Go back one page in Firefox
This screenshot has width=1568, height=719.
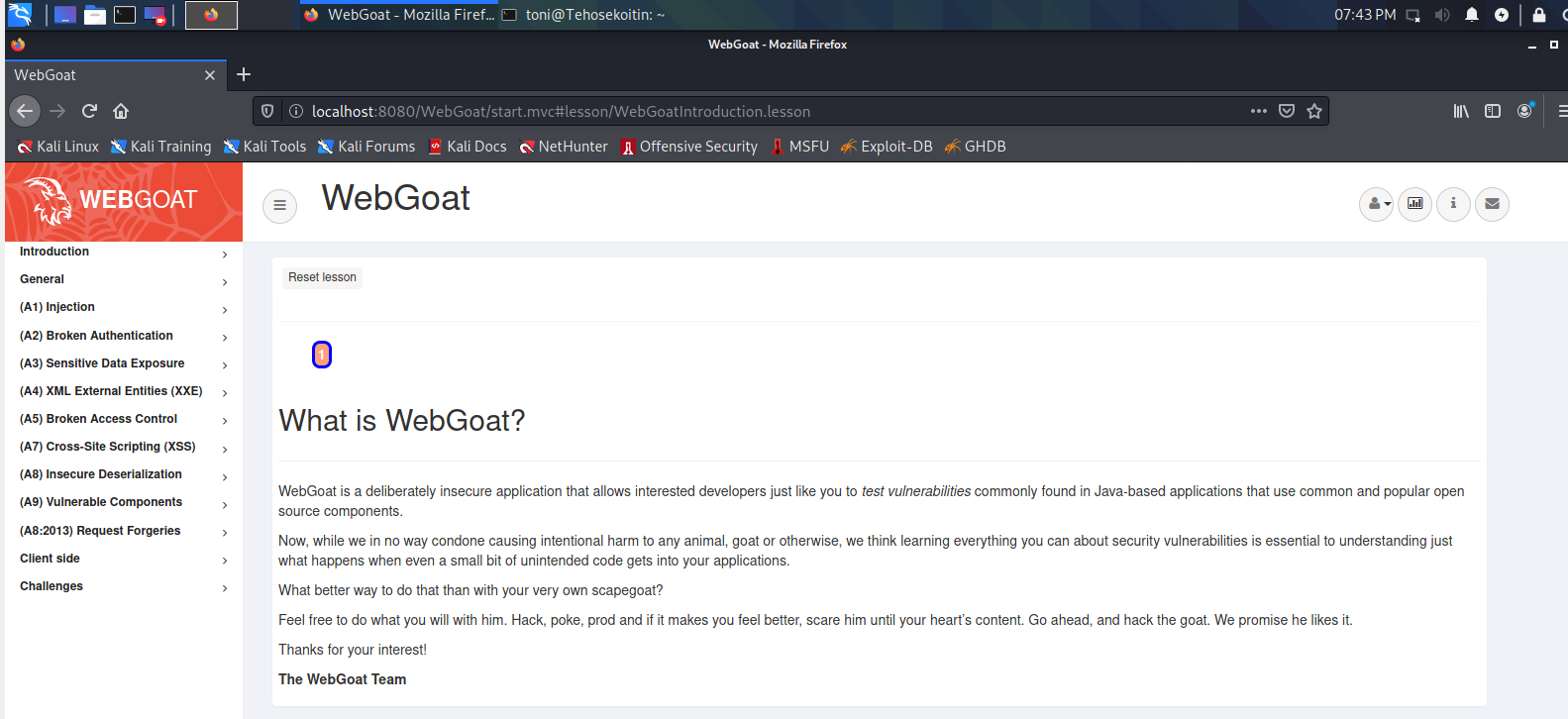click(x=26, y=111)
